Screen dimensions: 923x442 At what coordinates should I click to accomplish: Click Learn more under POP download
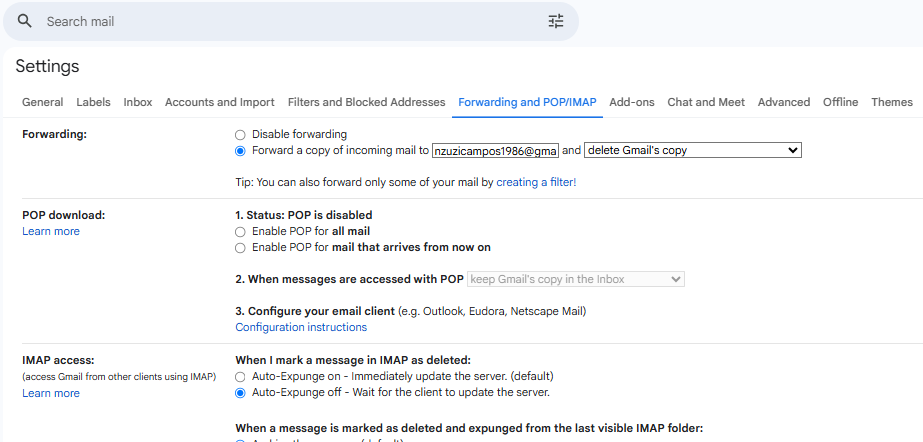click(51, 231)
